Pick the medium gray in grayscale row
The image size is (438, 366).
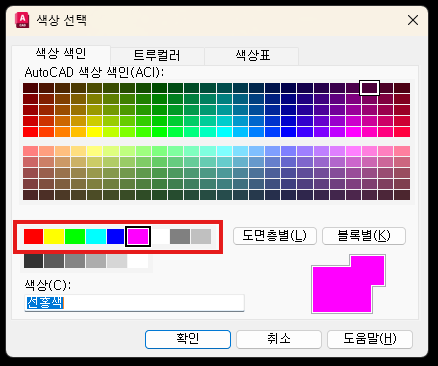coord(75,261)
